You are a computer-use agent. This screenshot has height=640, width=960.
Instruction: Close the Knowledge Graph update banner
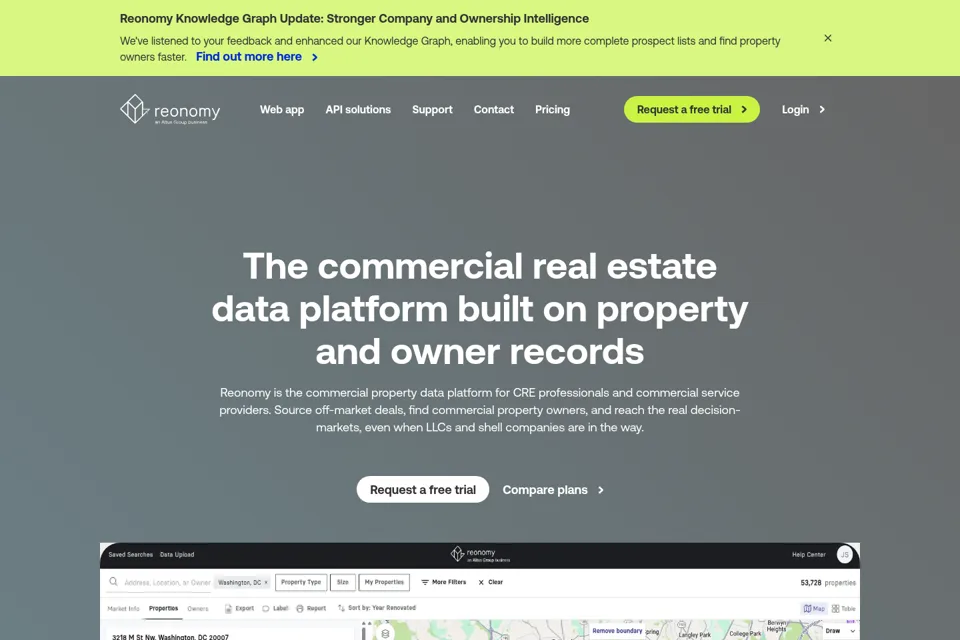pyautogui.click(x=828, y=38)
